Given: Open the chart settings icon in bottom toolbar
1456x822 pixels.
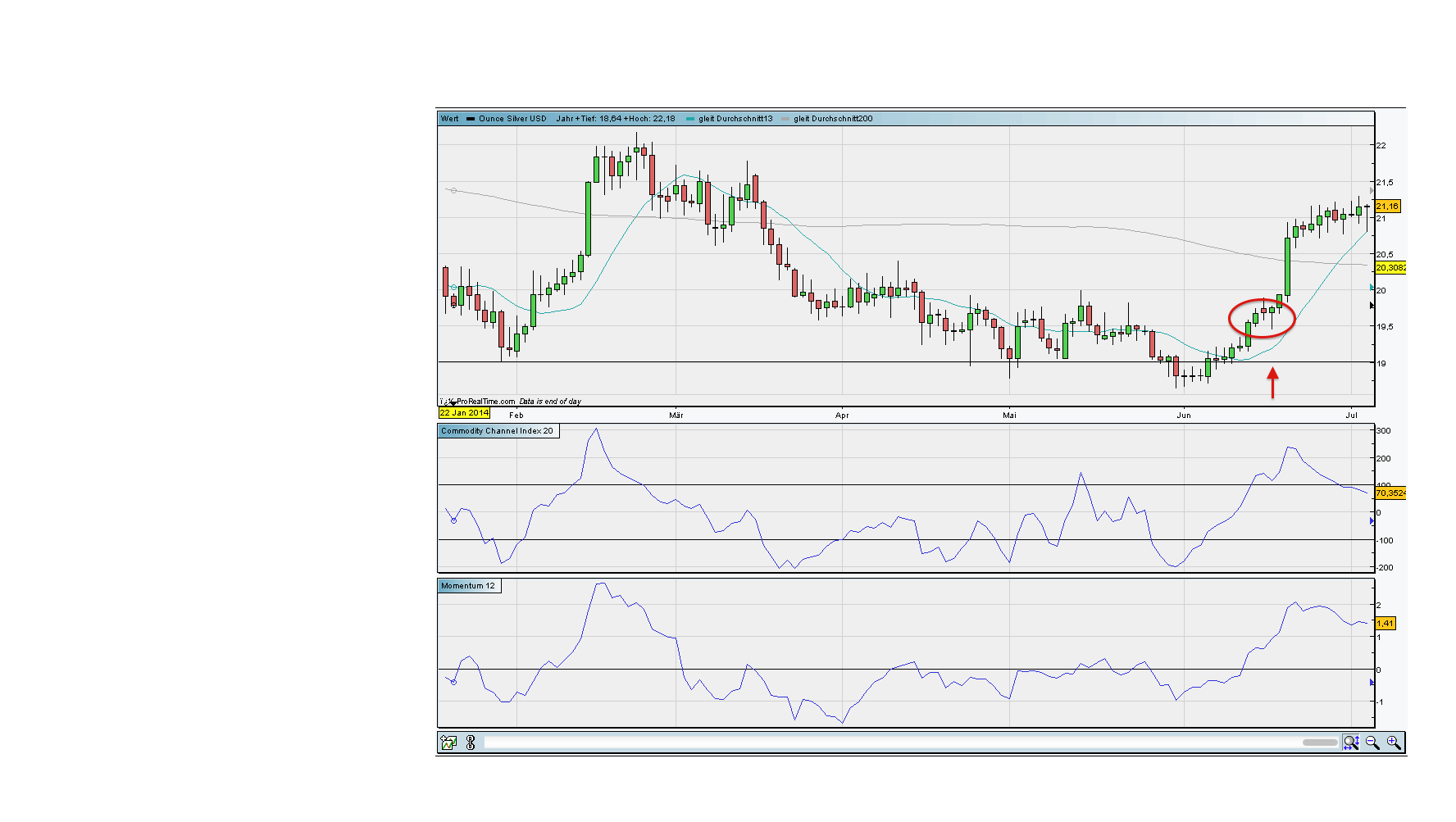Looking at the screenshot, I should pos(448,743).
